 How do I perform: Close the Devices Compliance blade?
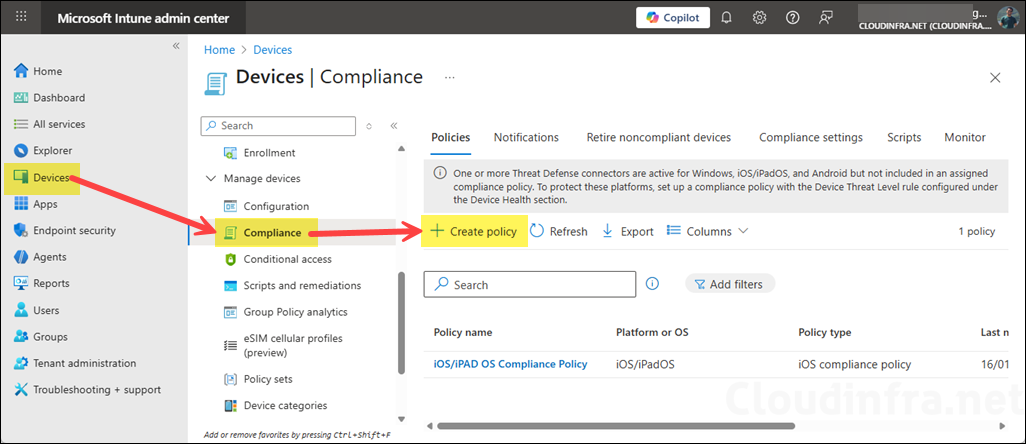[995, 78]
